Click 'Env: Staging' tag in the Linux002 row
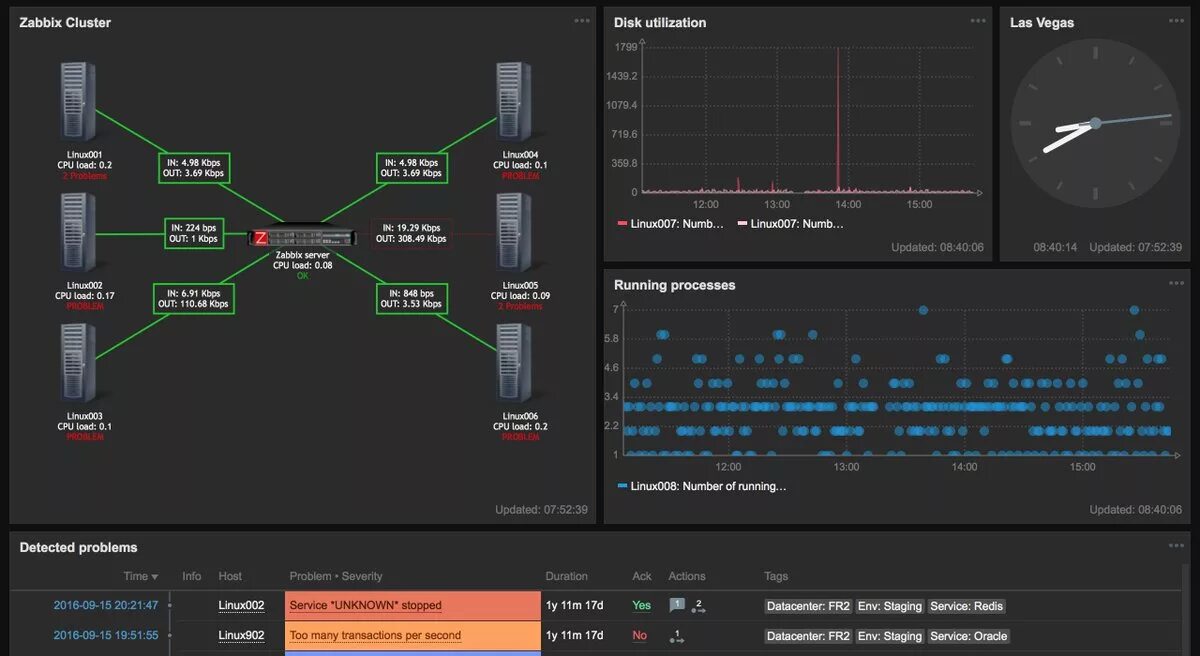This screenshot has width=1200, height=656. 890,606
